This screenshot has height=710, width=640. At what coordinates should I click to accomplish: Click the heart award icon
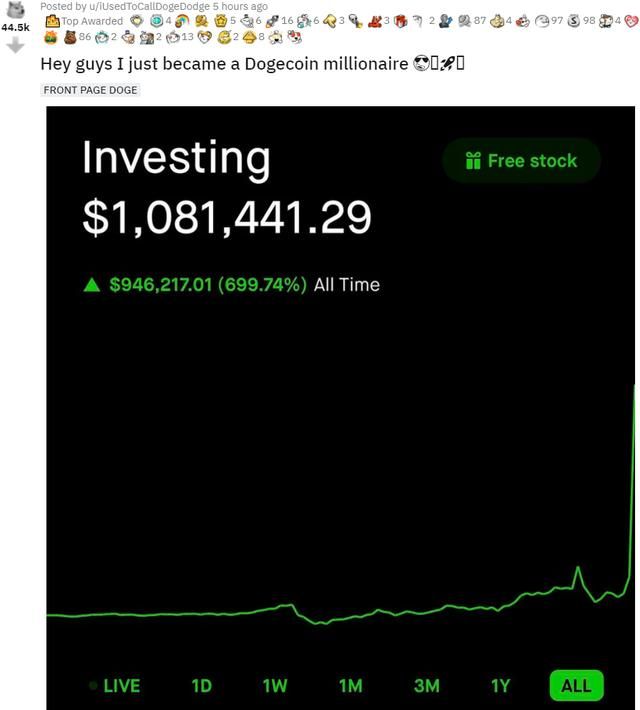pyautogui.click(x=631, y=21)
